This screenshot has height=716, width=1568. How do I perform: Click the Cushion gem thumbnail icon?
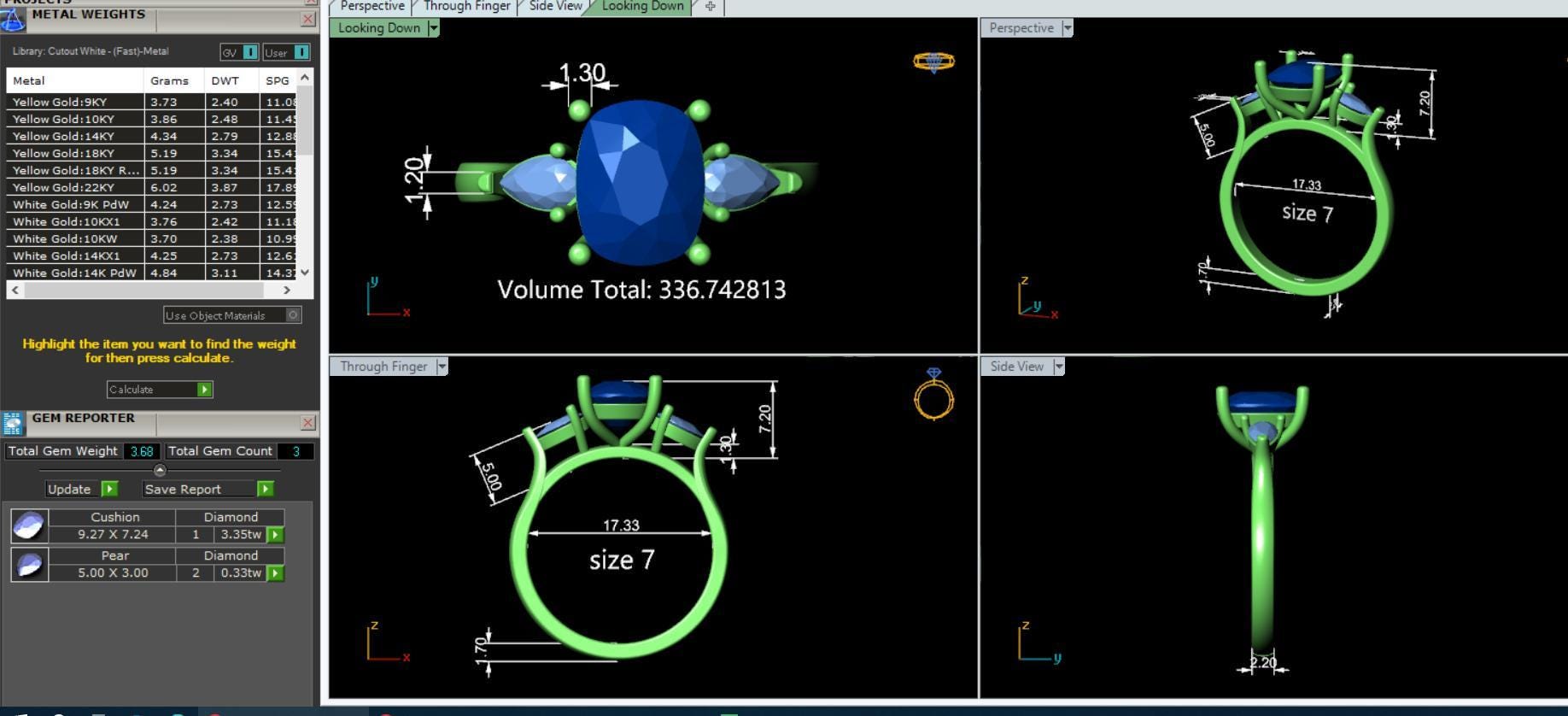pos(29,526)
